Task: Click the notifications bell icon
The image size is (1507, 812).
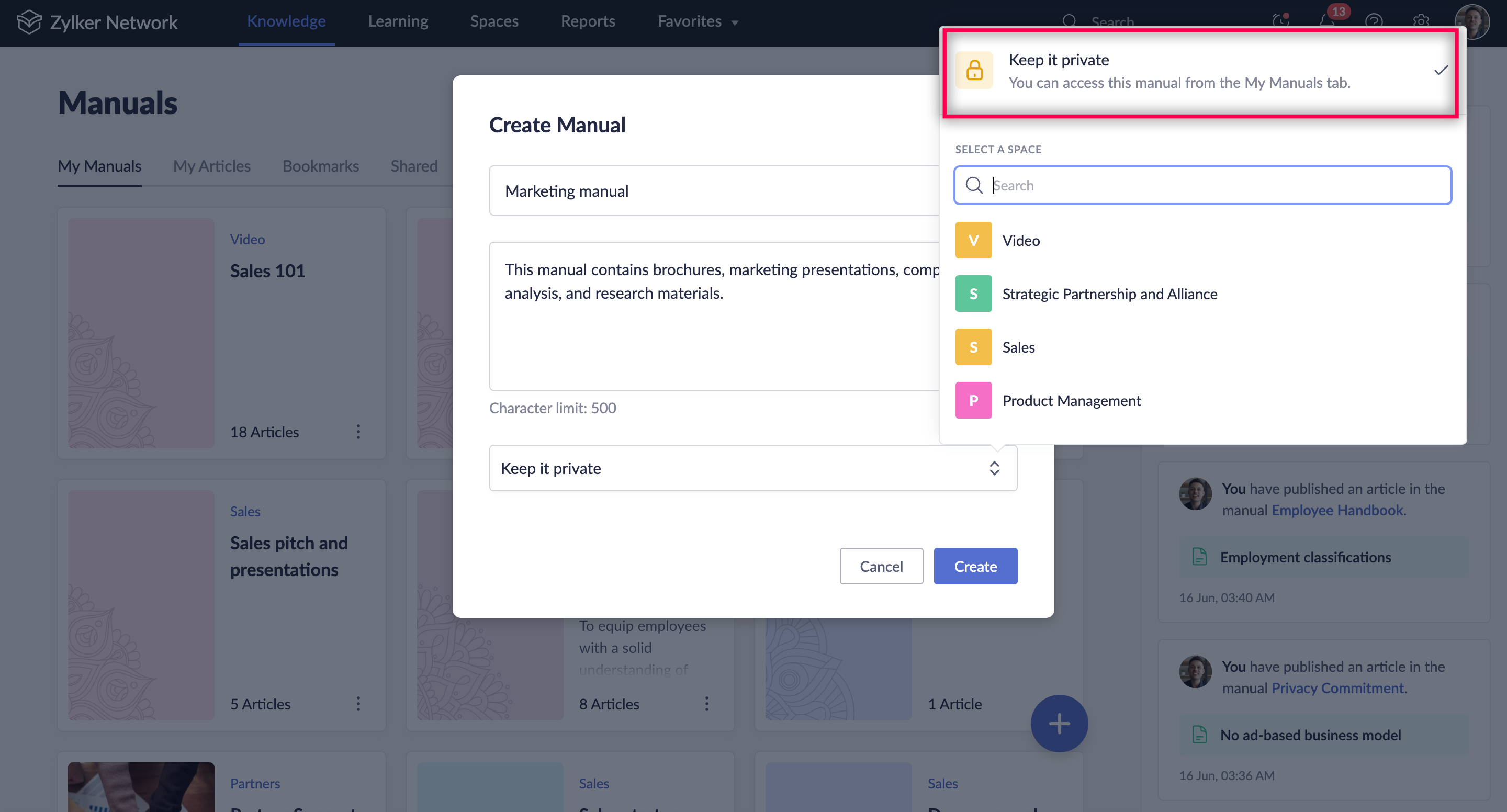Action: (x=1327, y=21)
